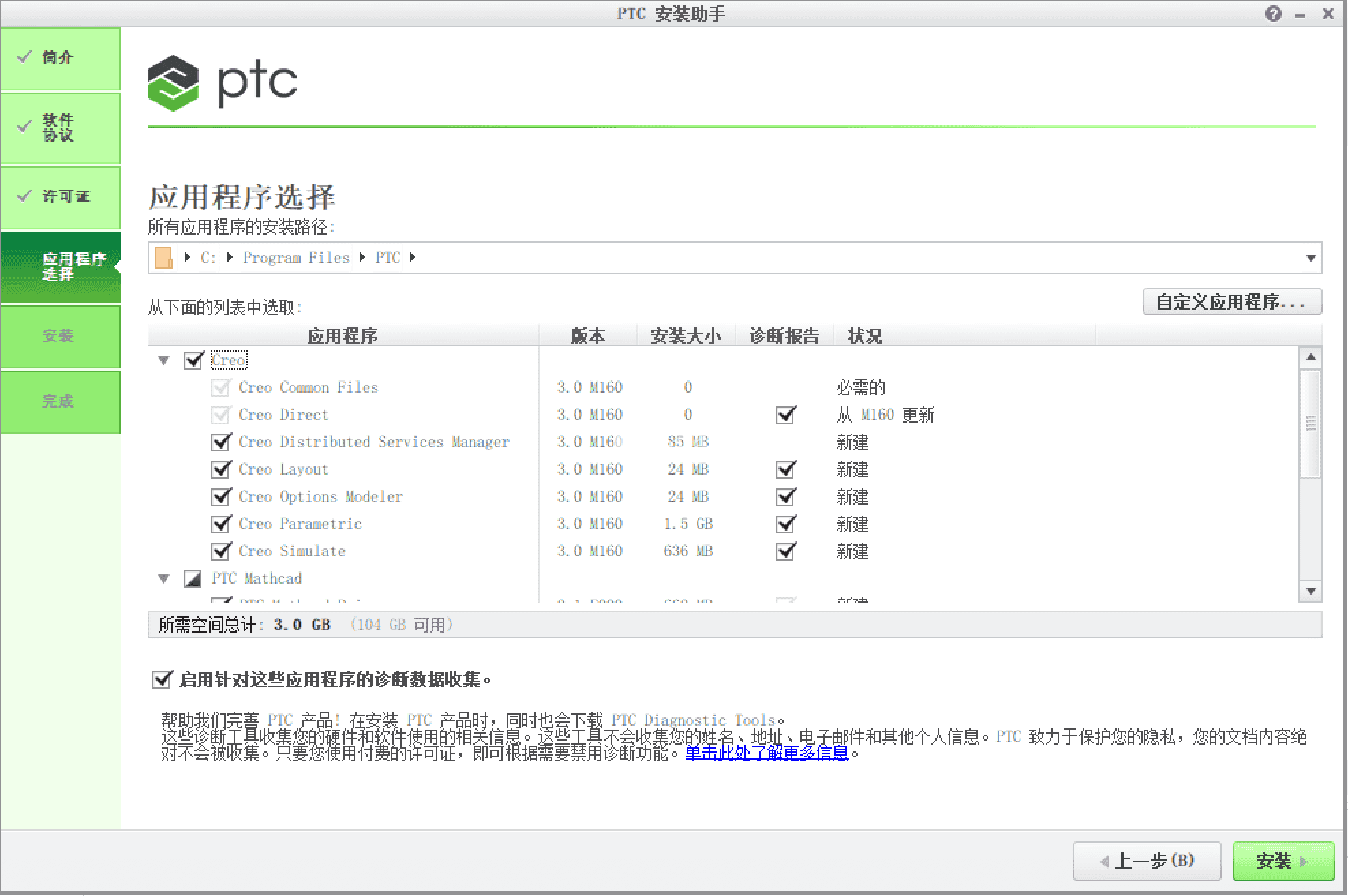Toggle the Creo Options Modeler checkbox
The image size is (1348, 896).
[220, 496]
